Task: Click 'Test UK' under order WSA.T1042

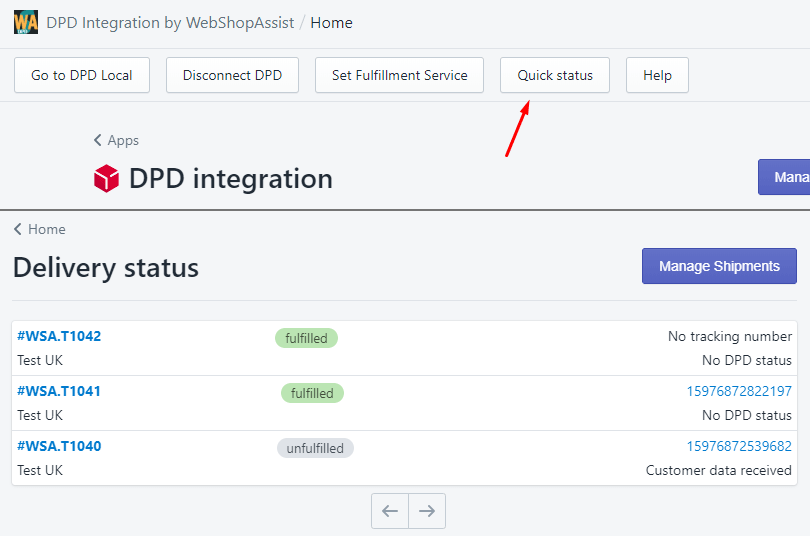Action: click(x=40, y=360)
